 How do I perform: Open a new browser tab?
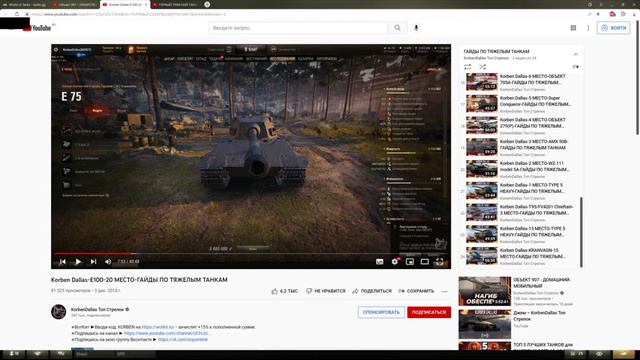point(207,4)
